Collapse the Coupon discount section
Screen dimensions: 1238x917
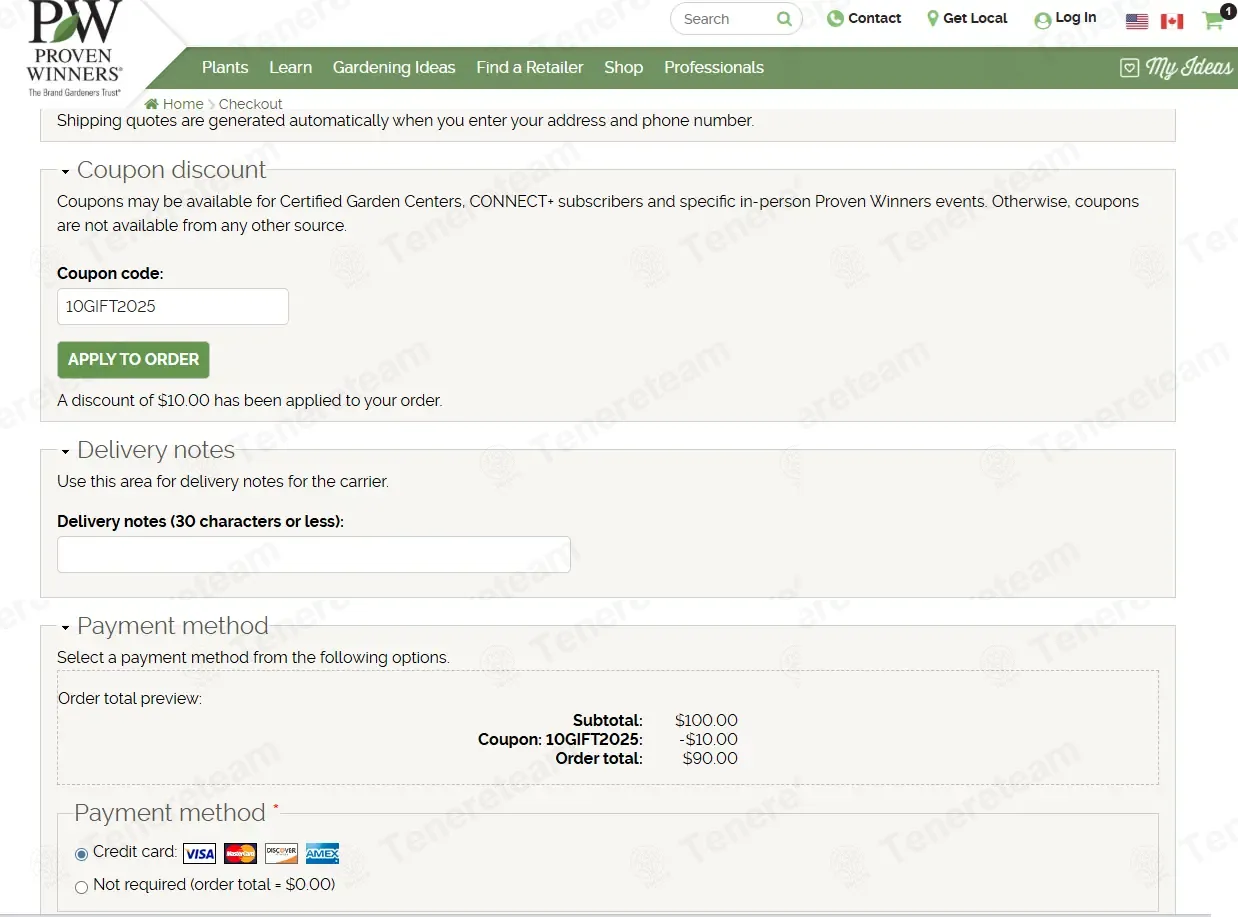click(66, 172)
